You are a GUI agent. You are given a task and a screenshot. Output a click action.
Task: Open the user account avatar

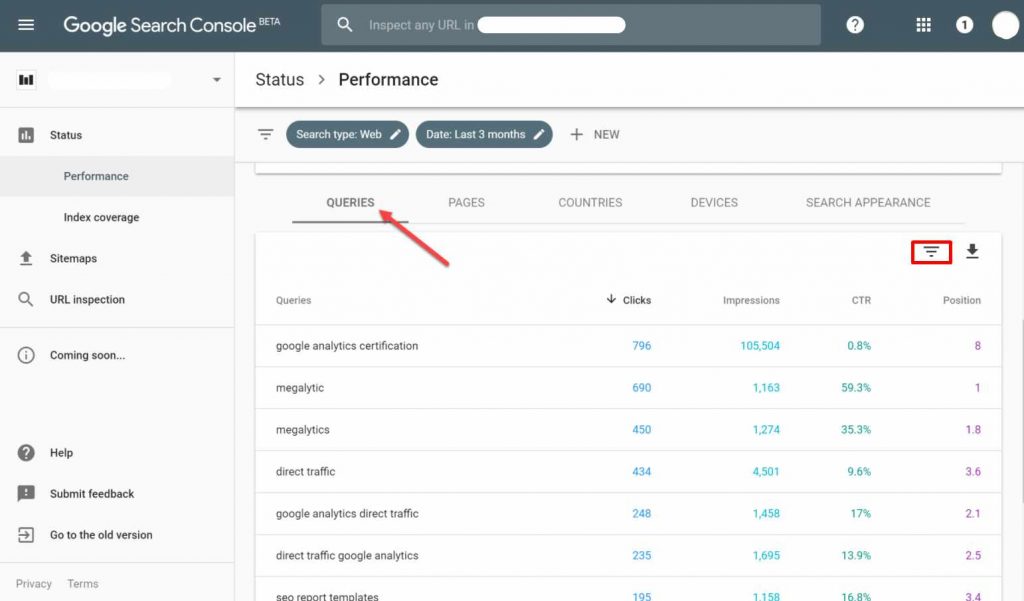tap(1005, 25)
